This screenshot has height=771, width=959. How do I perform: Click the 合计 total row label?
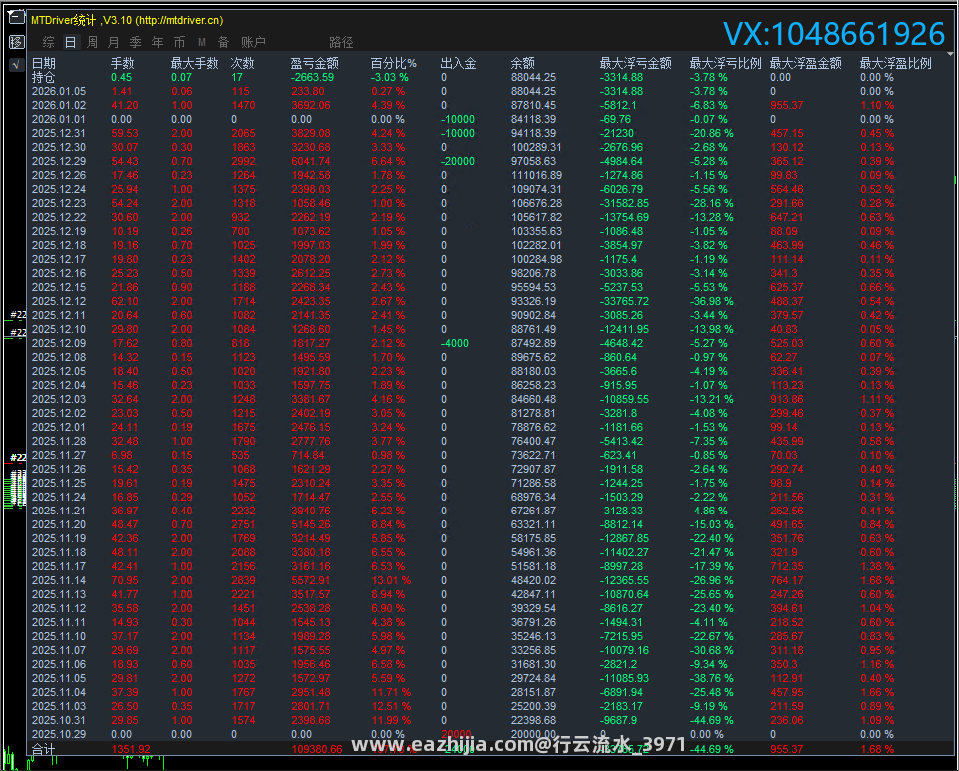[43, 750]
